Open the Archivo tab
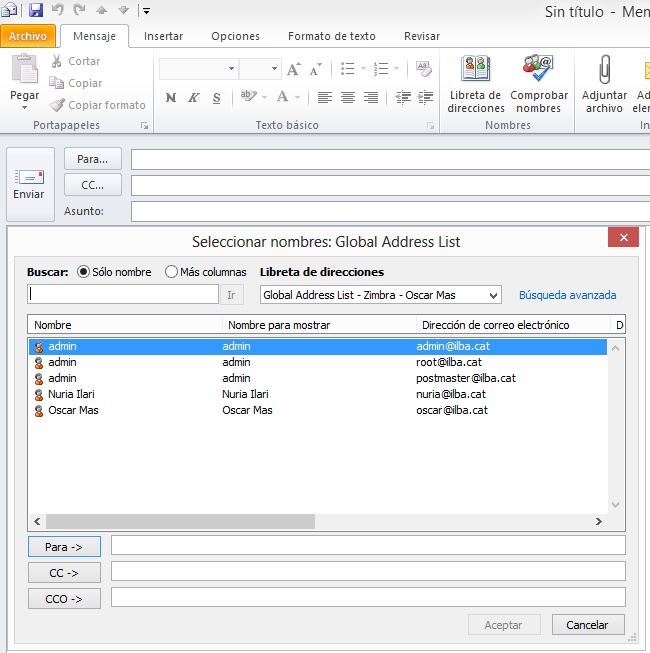The height and width of the screenshot is (653, 650). pos(28,36)
